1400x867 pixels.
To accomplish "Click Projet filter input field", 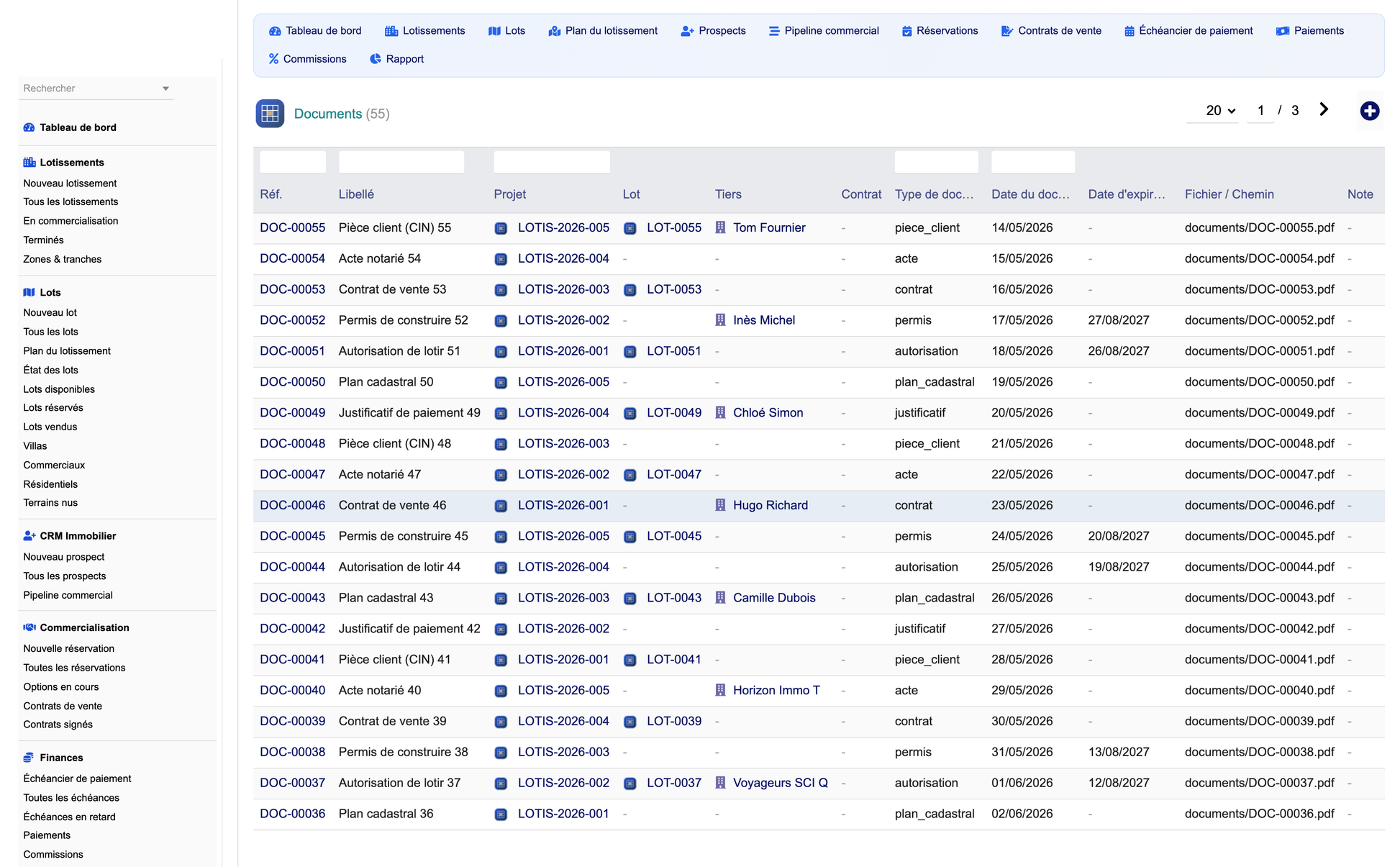I will click(552, 162).
